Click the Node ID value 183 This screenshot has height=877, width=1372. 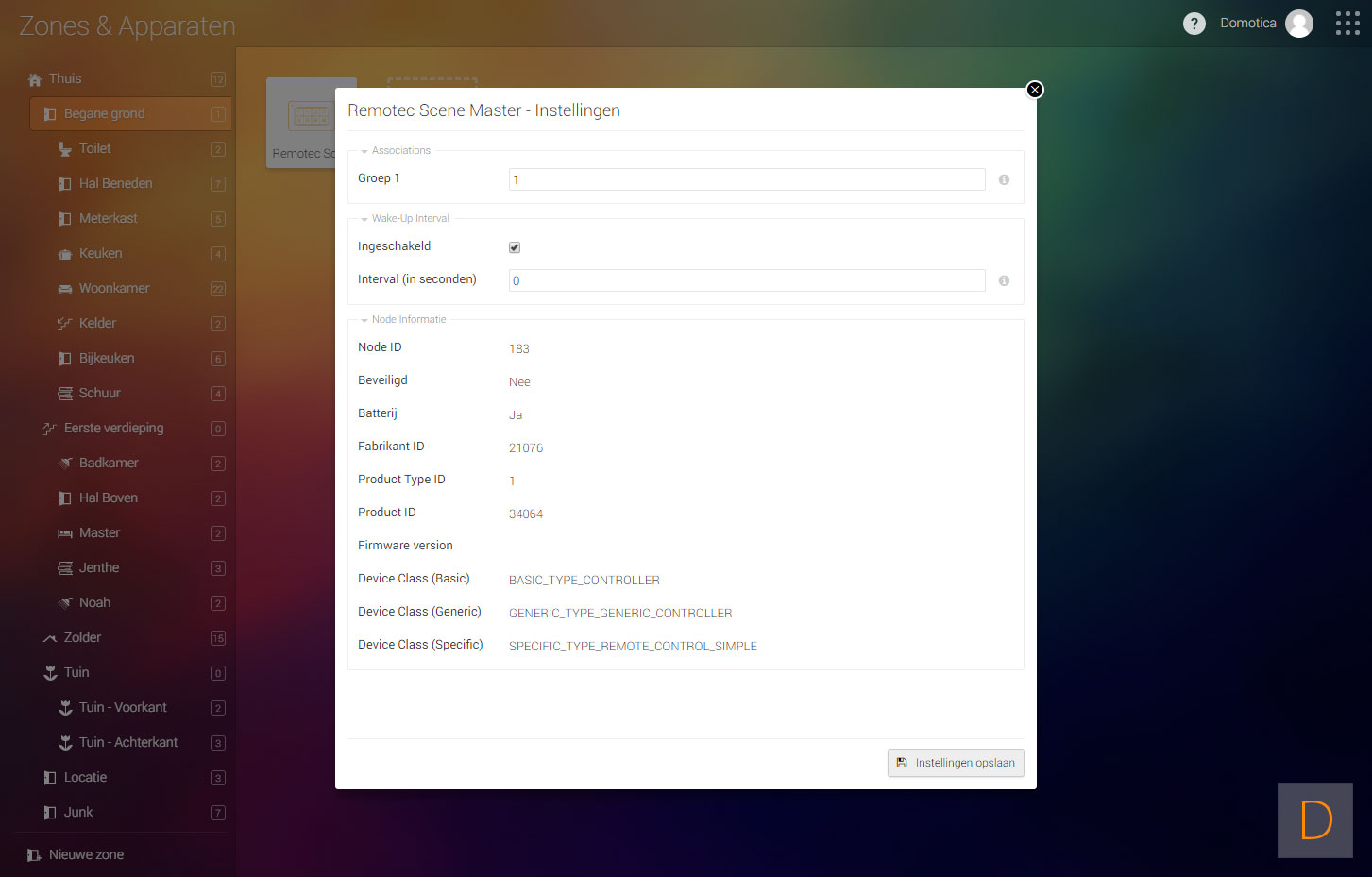pyautogui.click(x=519, y=349)
